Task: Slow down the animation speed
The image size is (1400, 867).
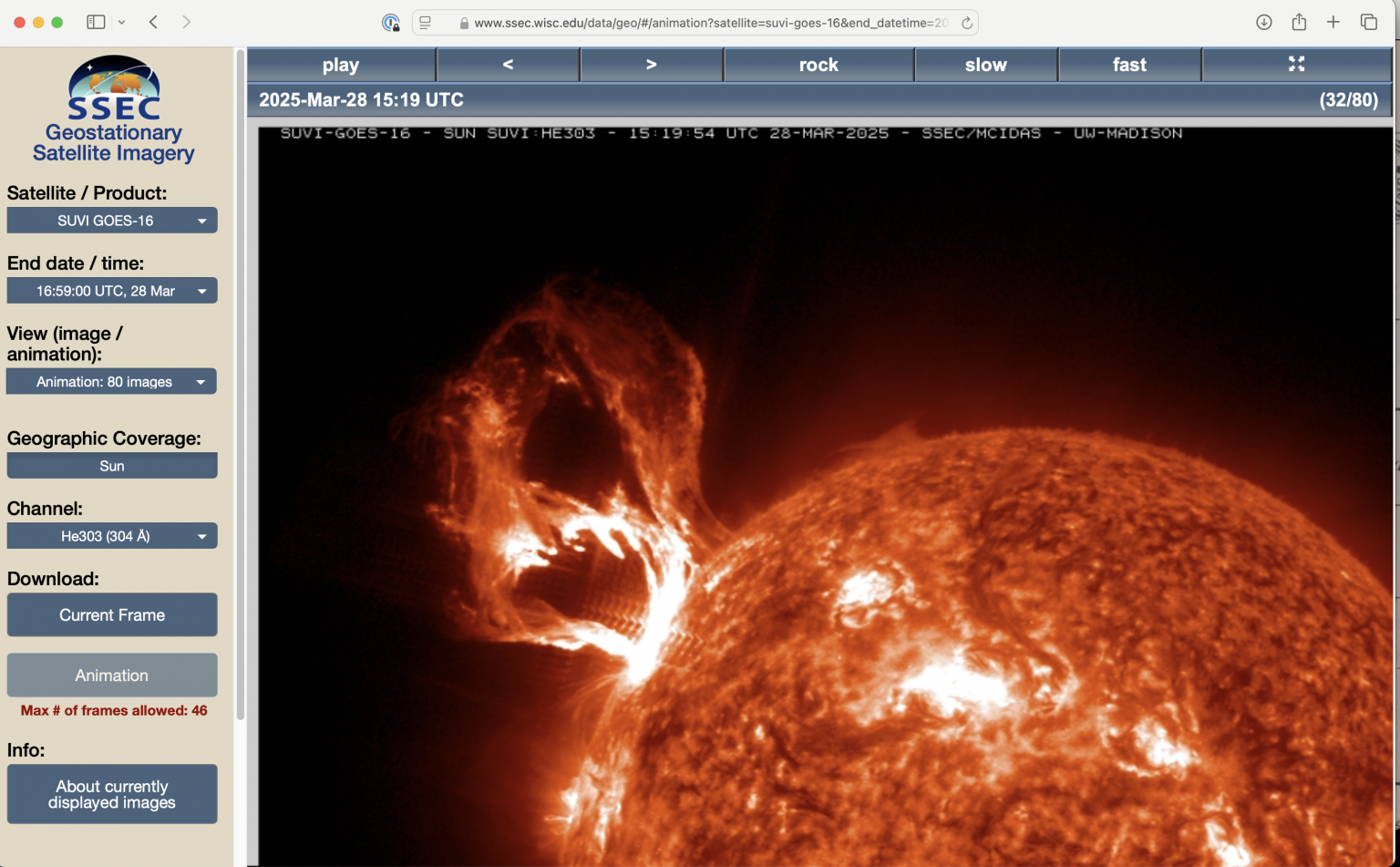Action: click(986, 65)
